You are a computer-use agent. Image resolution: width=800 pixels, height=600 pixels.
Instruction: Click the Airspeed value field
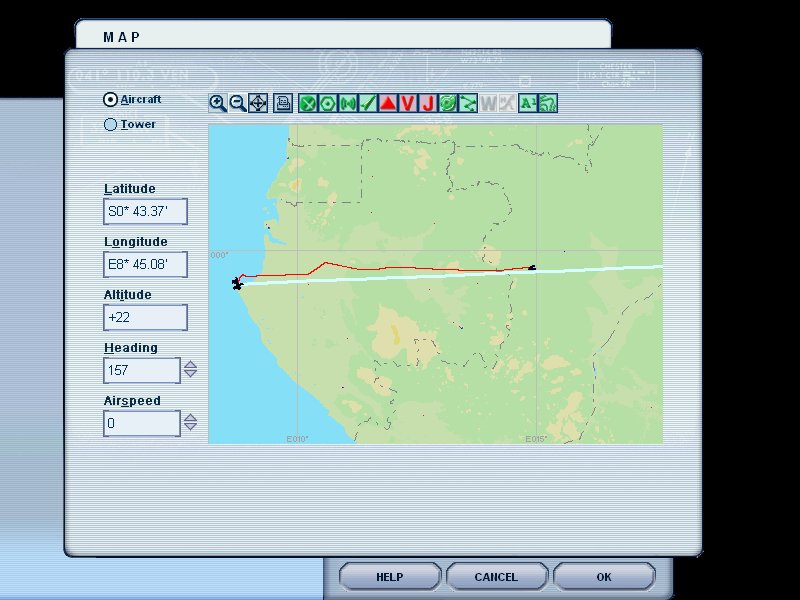pos(142,423)
